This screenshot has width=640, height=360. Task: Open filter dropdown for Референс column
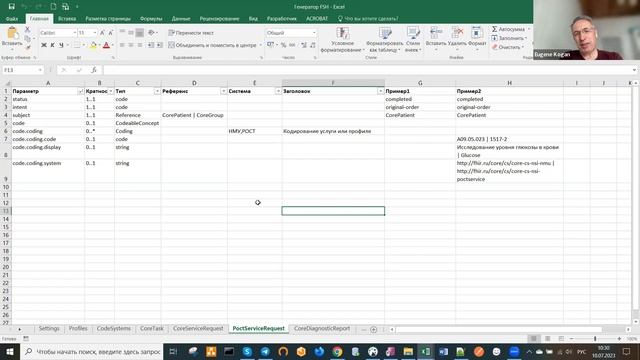point(223,91)
